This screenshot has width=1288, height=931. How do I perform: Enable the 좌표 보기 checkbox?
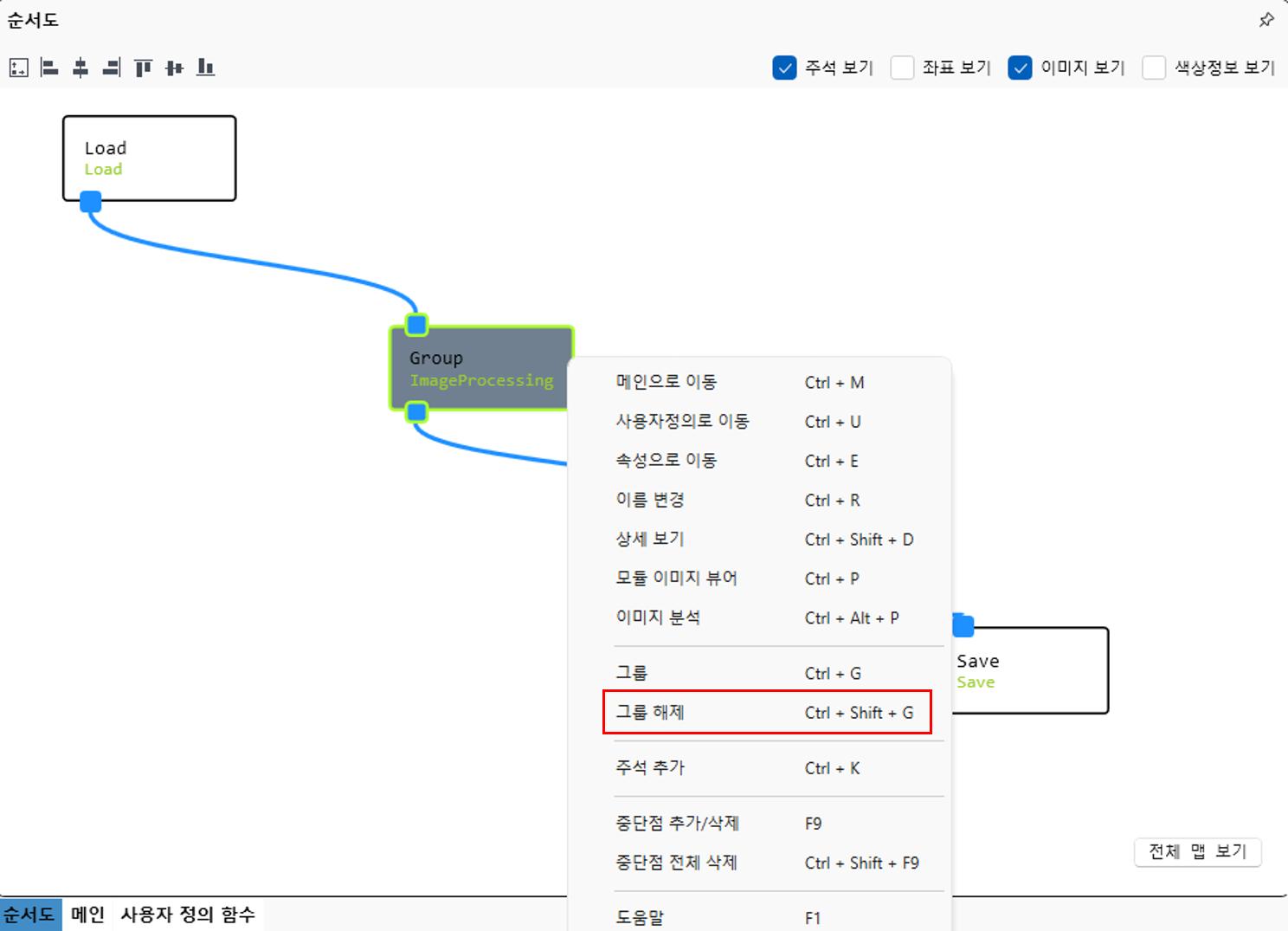902,68
